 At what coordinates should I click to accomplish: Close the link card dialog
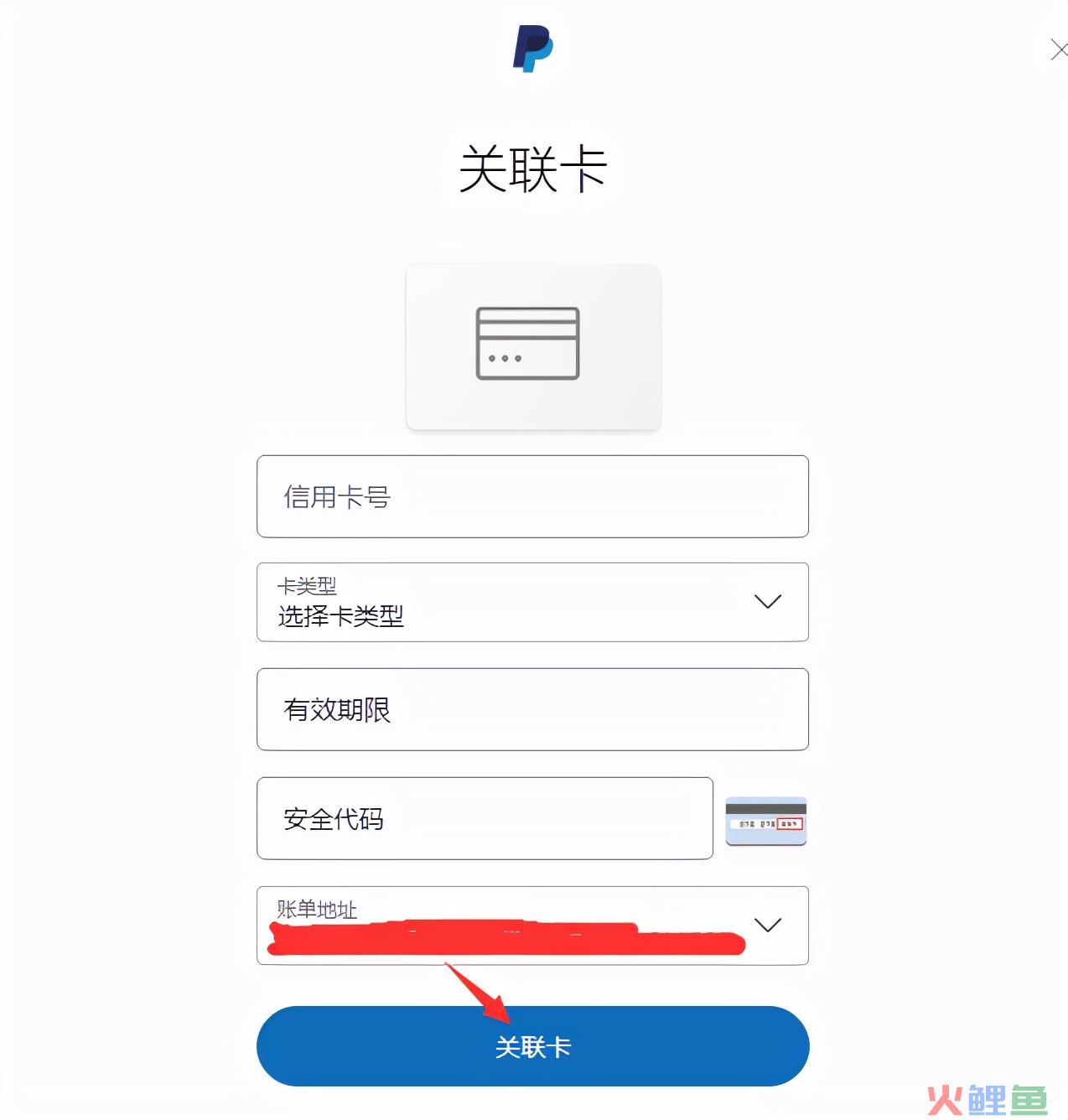[x=1059, y=49]
